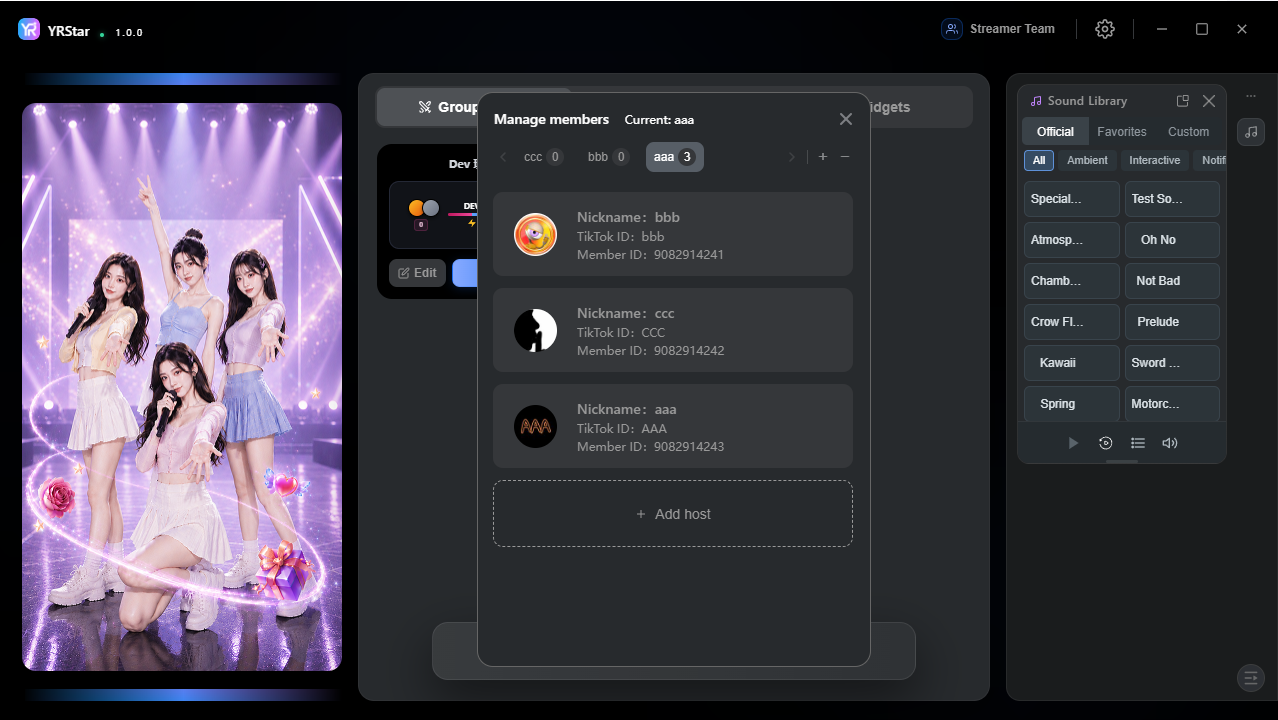Viewport: 1278px width, 720px height.
Task: Remove group with minus icon
Action: 845,157
